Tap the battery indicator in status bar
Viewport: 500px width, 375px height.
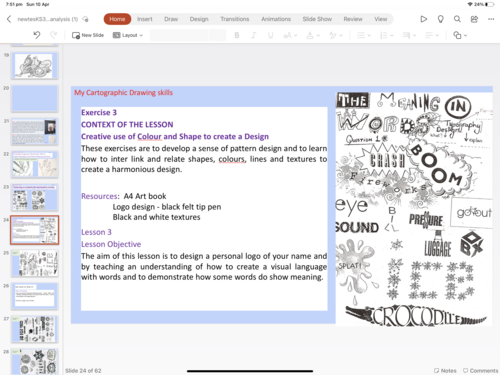490,4
